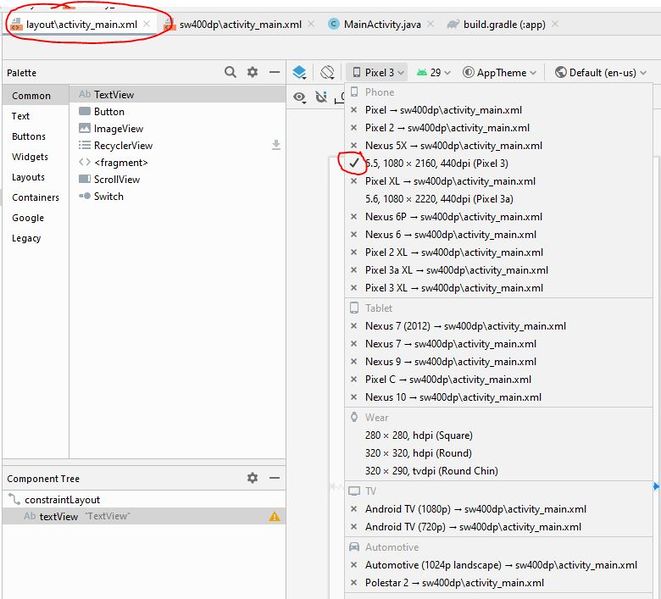The height and width of the screenshot is (599, 661).
Task: Minimize the Component Tree panel
Action: coord(274,478)
